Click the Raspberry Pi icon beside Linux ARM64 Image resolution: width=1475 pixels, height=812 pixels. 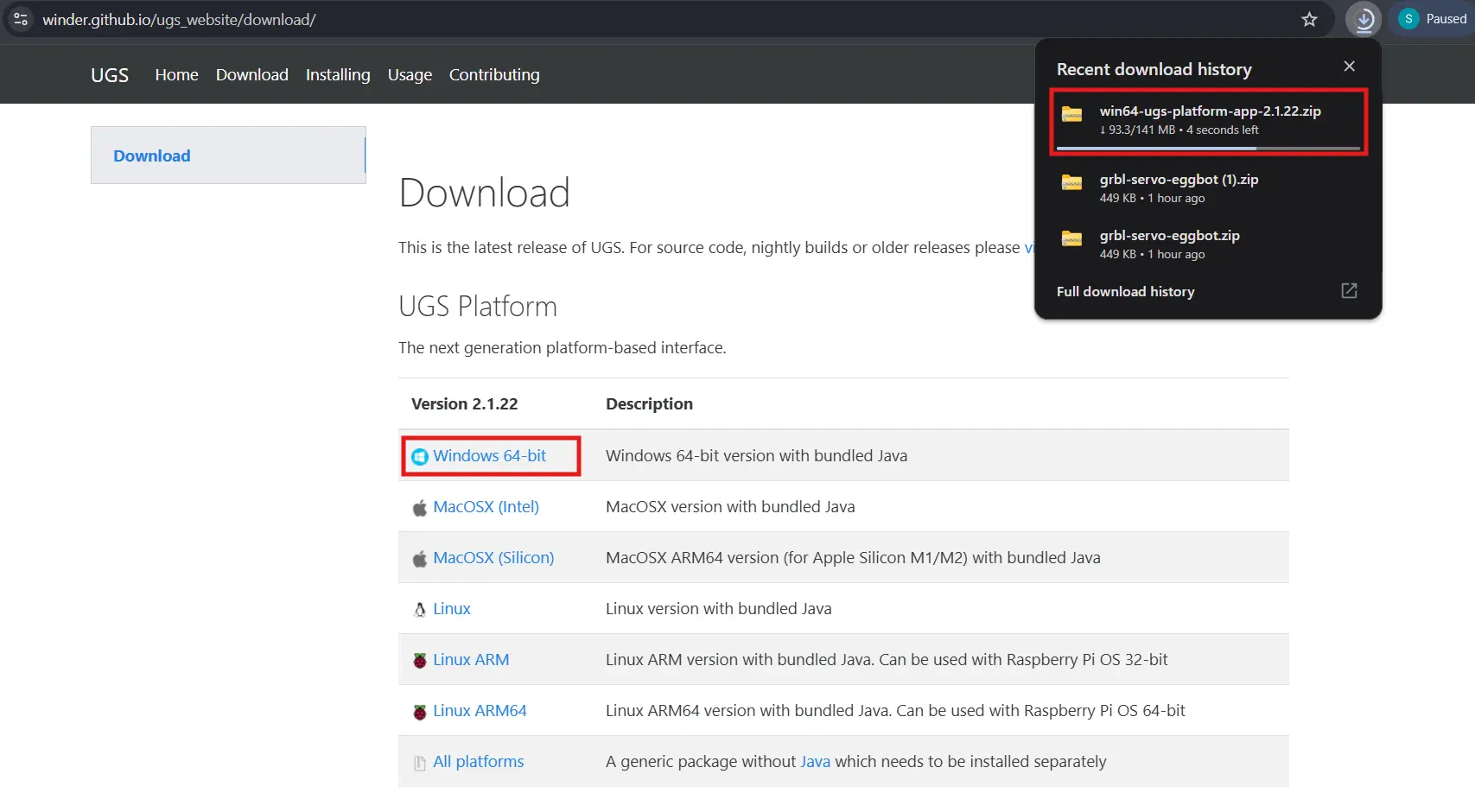pyautogui.click(x=419, y=710)
